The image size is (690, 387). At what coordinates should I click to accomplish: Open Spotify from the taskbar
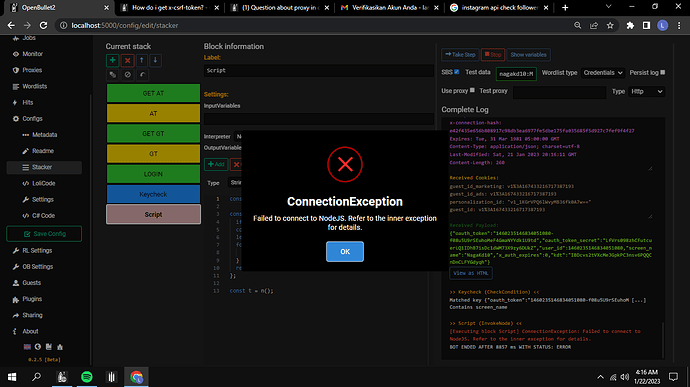pyautogui.click(x=87, y=377)
